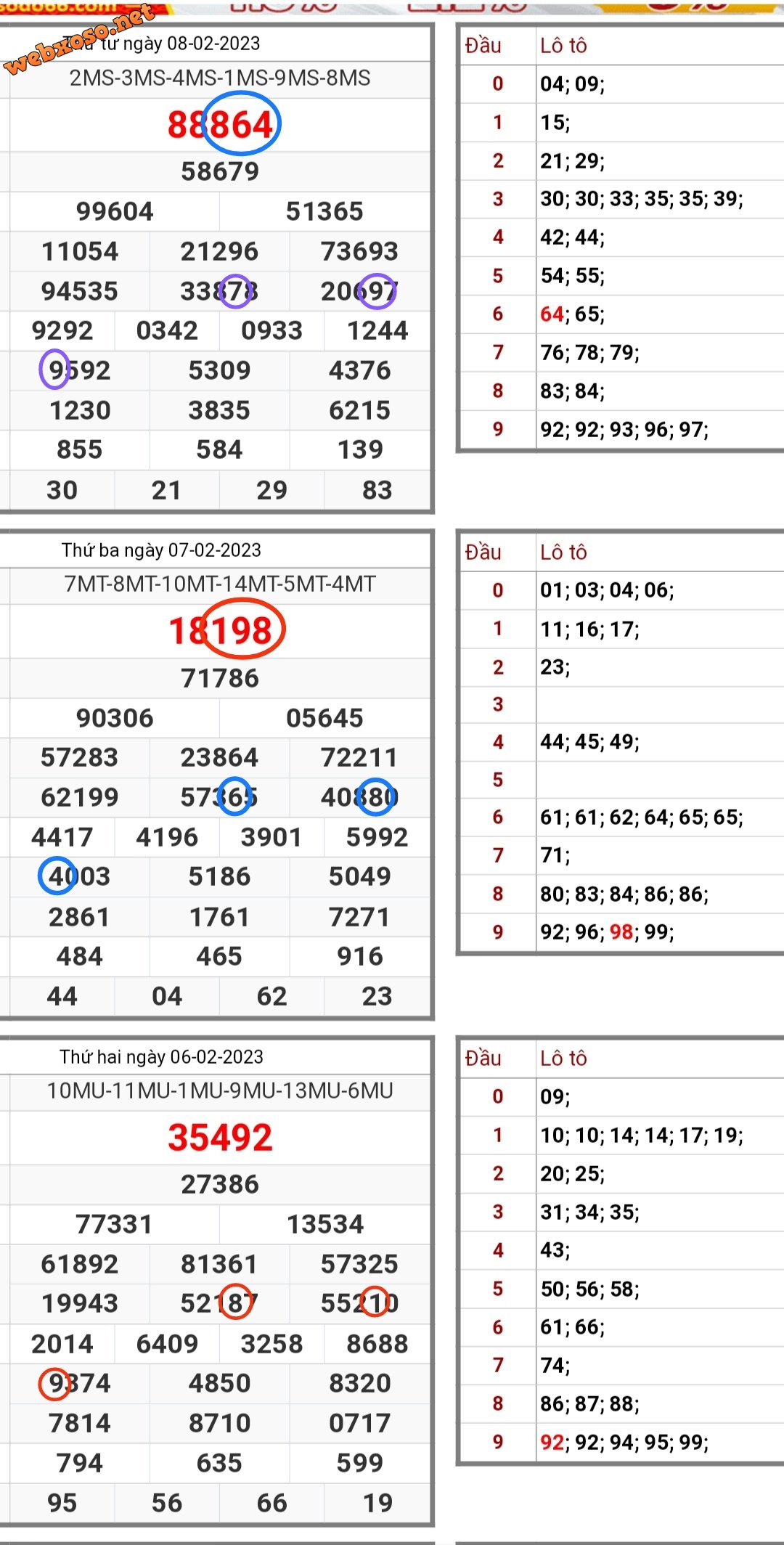Click three-digit result 599
Viewport: 784px width, 1545px height.
coord(360,1462)
